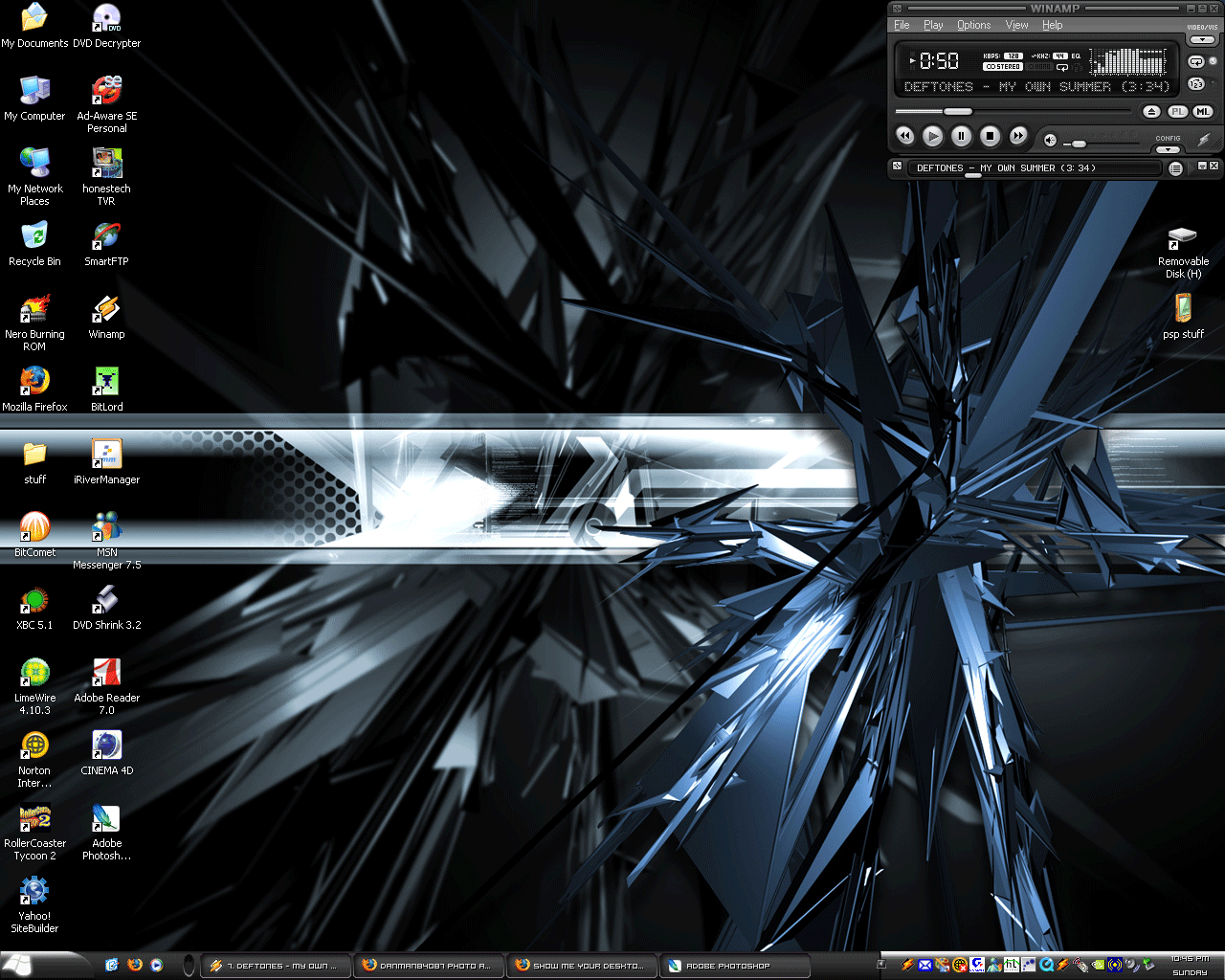Select the BitLord desktop shortcut

click(106, 390)
